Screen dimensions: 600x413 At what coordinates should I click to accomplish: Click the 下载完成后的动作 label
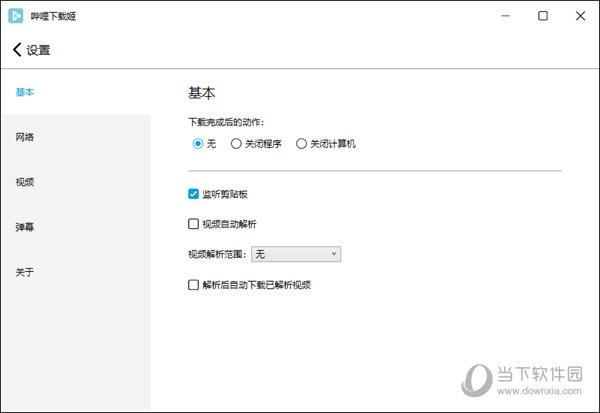click(x=226, y=122)
